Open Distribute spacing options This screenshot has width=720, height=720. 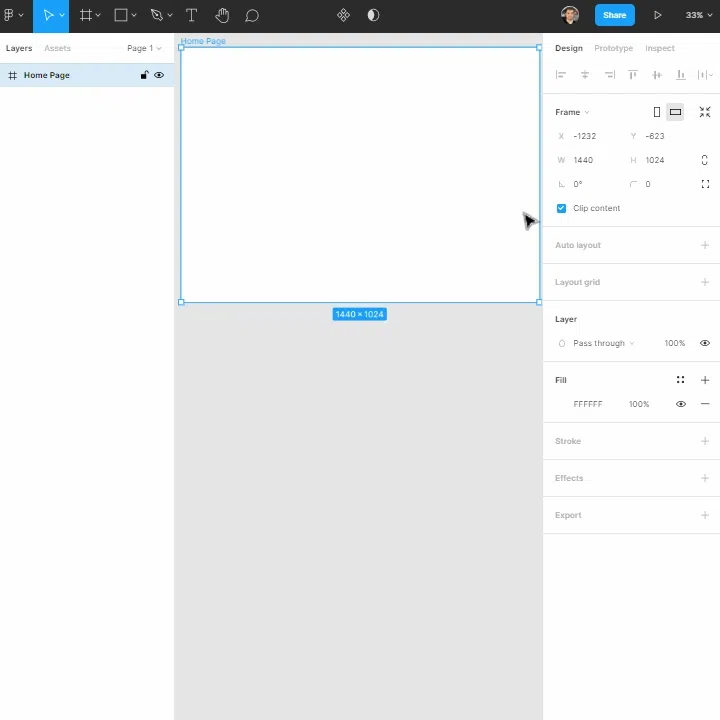705,74
